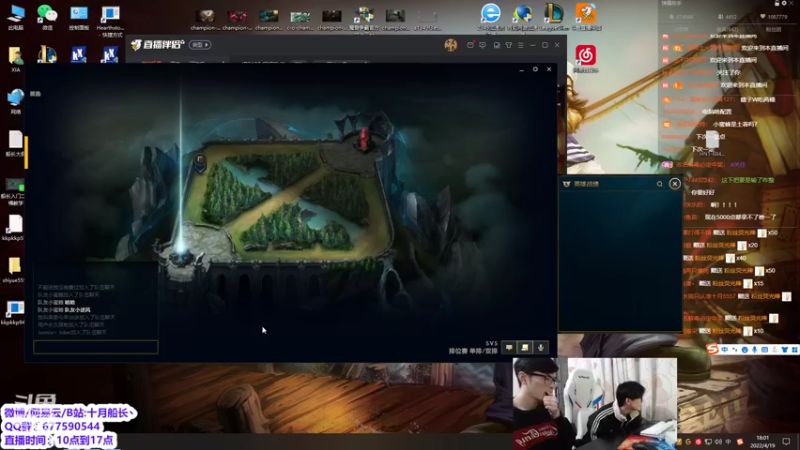Open mail icon with red dot in companion
800x450 pixels.
click(x=470, y=45)
